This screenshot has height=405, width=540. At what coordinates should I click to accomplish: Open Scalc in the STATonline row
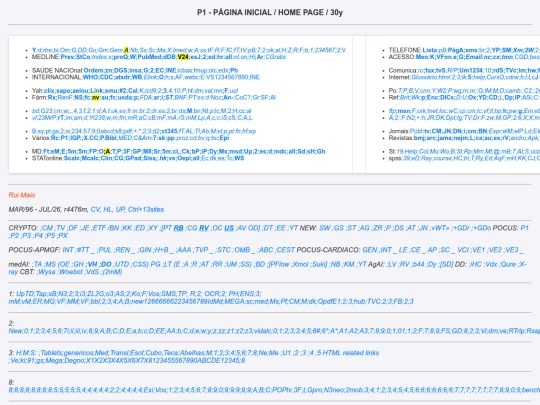pyautogui.click(x=72, y=158)
